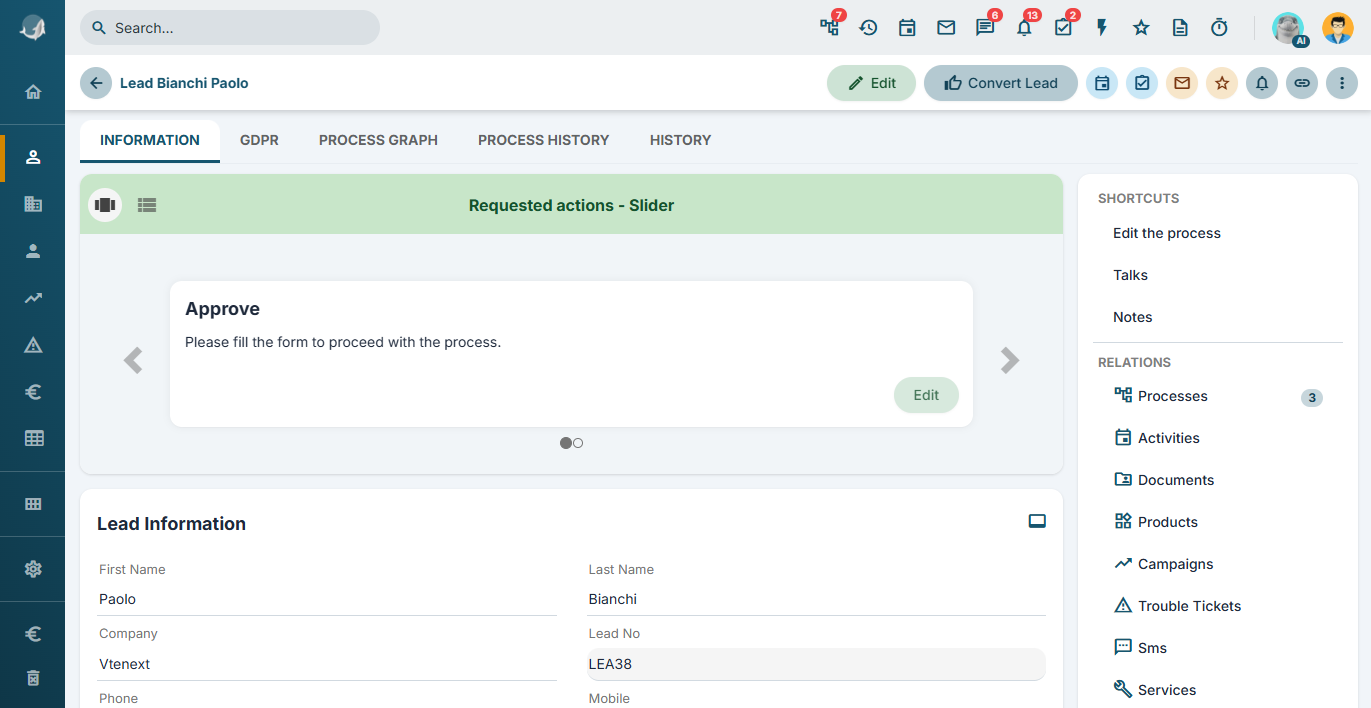Open the HISTORY tab
The height and width of the screenshot is (708, 1371).
coord(680,140)
